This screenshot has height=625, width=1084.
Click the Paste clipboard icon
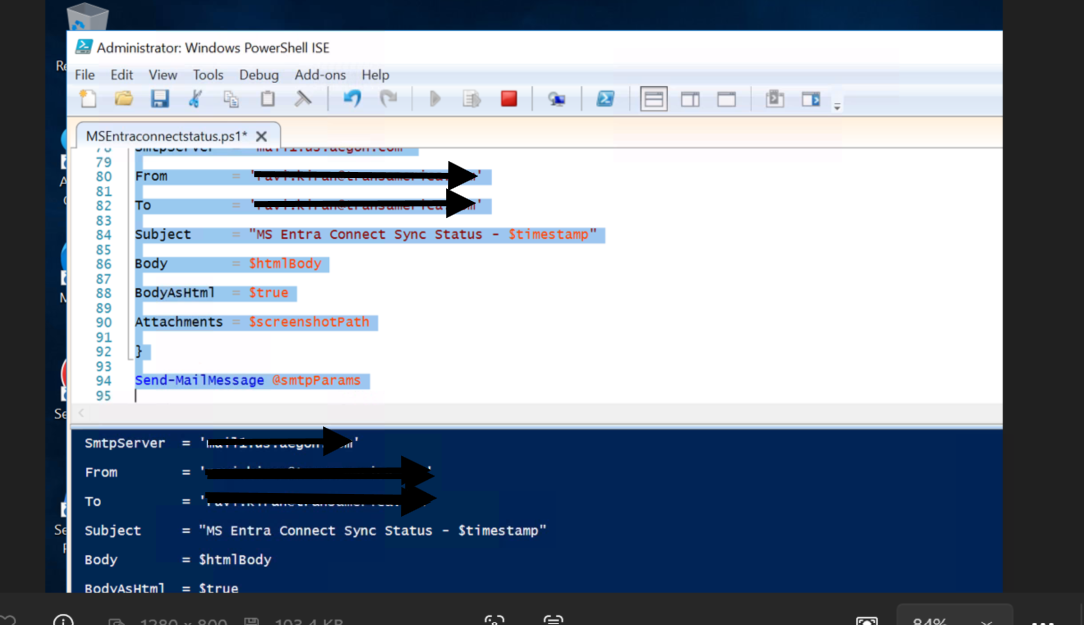click(268, 99)
